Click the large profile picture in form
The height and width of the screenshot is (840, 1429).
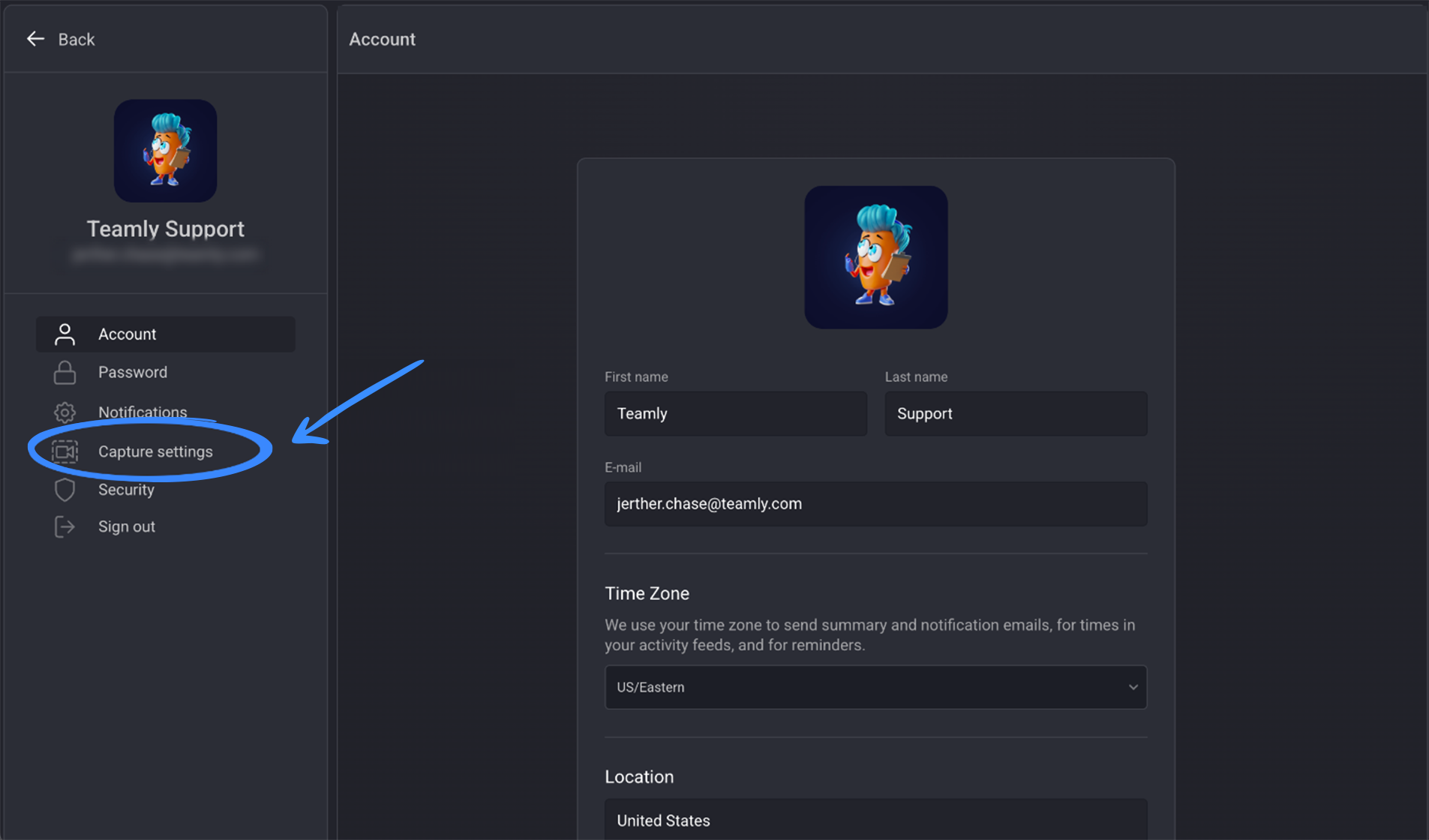(875, 257)
